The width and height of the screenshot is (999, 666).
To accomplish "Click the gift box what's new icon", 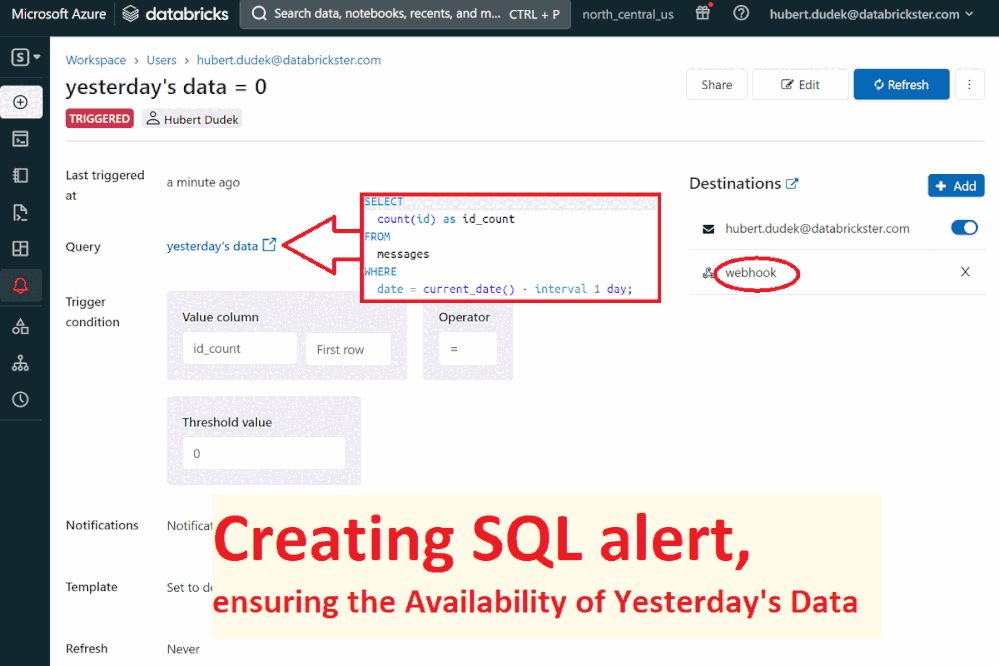I will [x=703, y=14].
